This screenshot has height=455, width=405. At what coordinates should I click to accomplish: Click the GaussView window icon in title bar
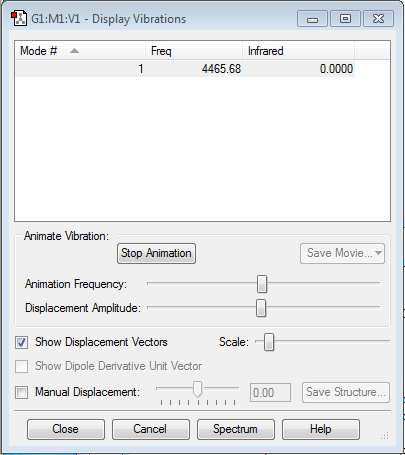[19, 19]
